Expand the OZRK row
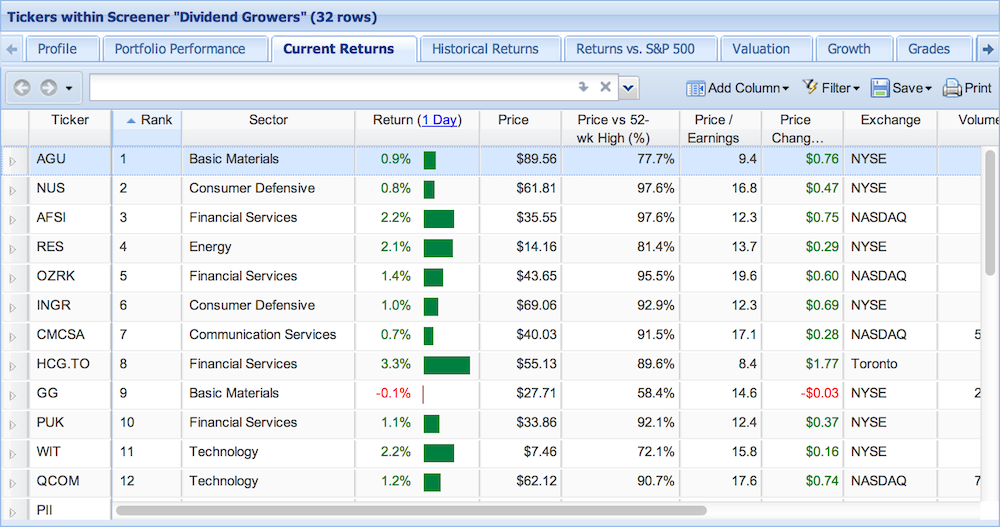The image size is (1000, 527). tap(12, 279)
